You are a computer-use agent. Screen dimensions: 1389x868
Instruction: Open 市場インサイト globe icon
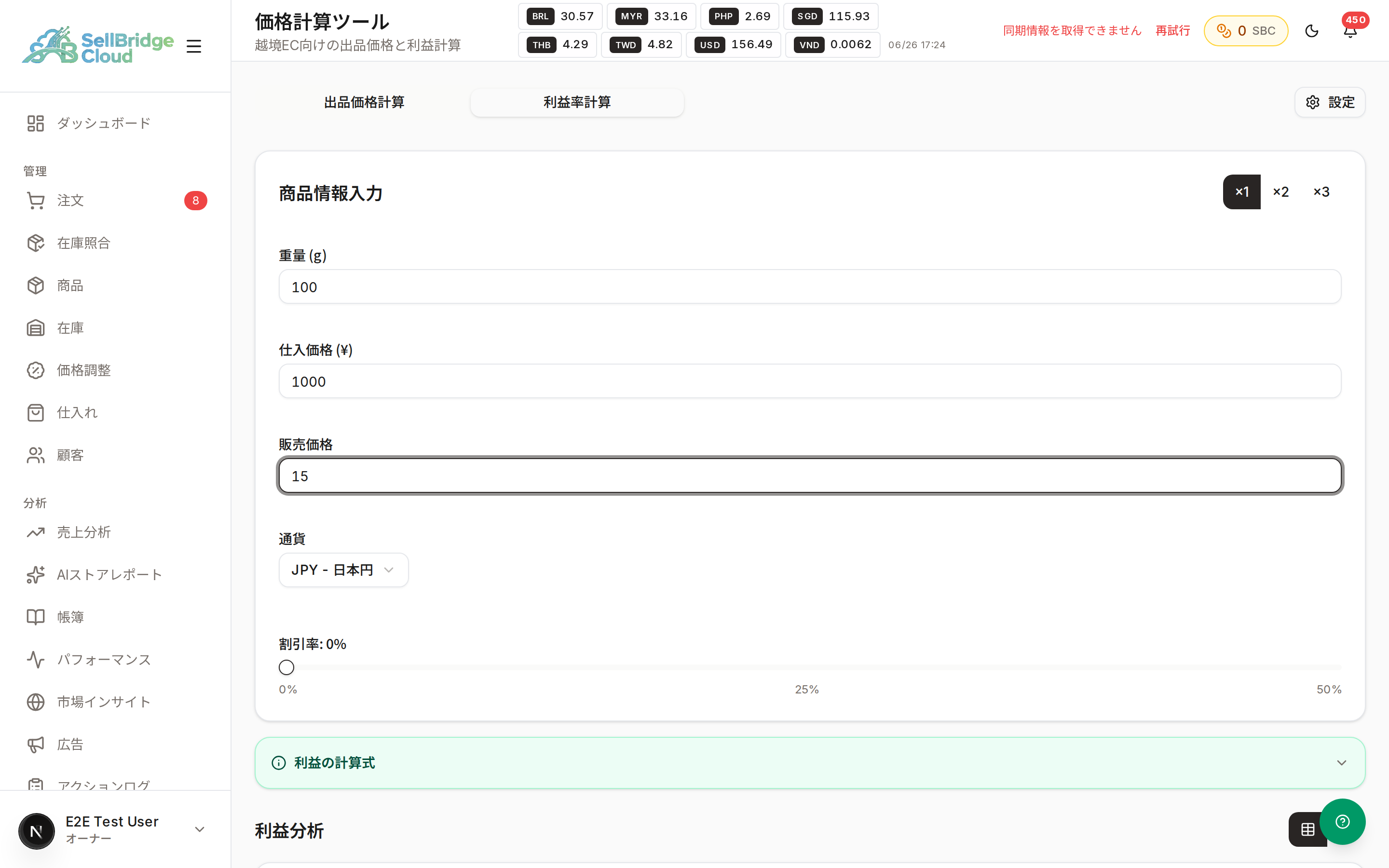pos(36,702)
